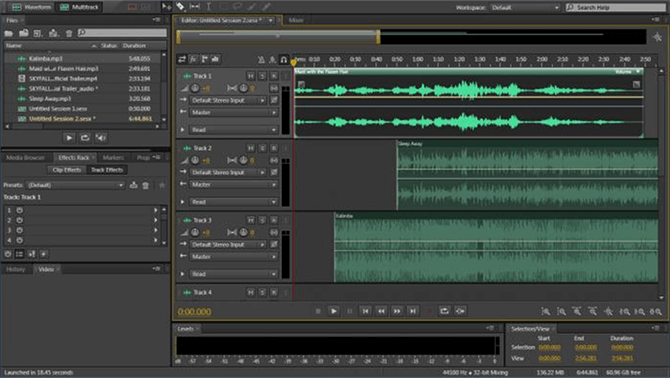Open the Mixer tab
Screen dimensions: 670x378
click(296, 20)
